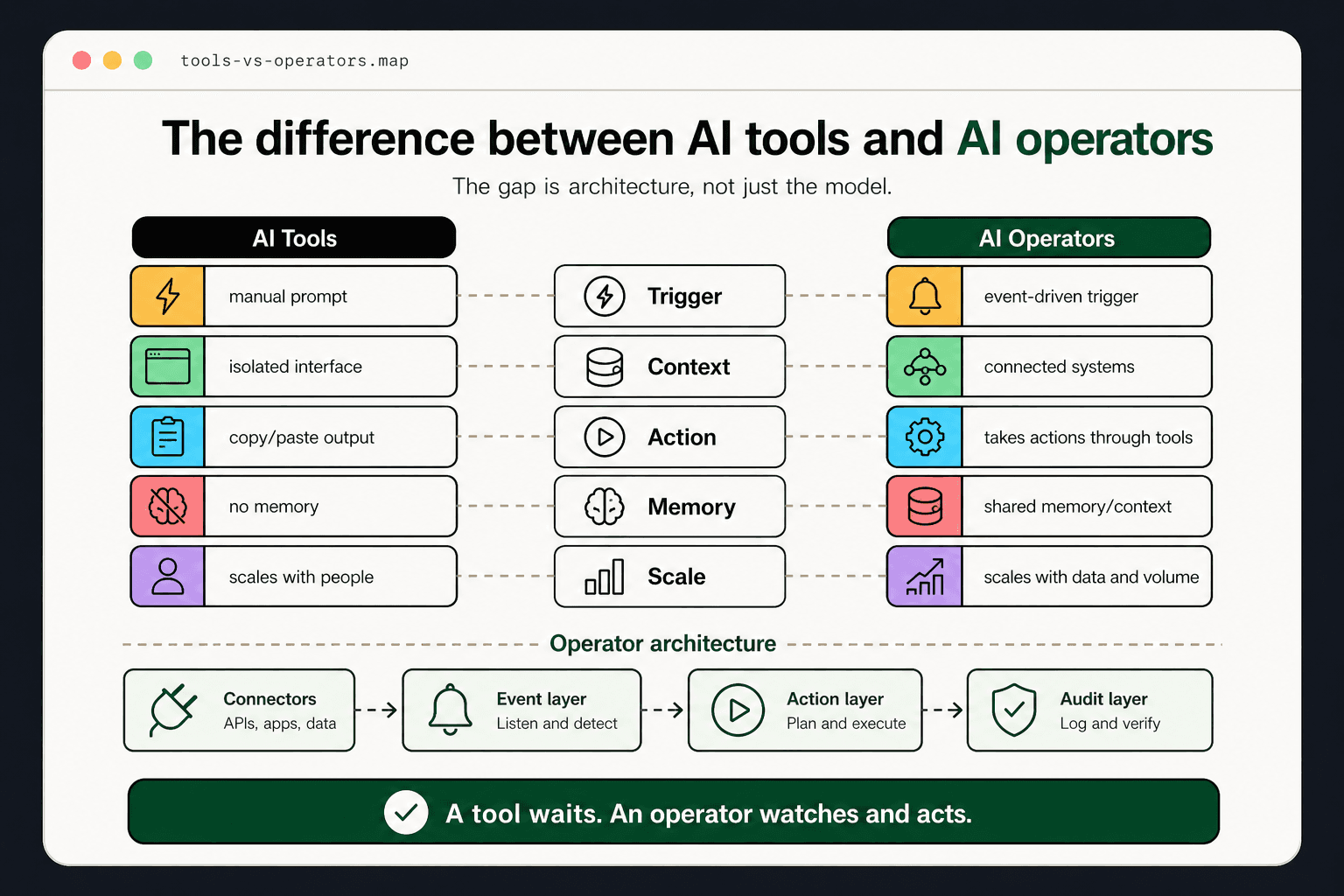Click the clipboard icon next to copy/paste output
1344x896 pixels.
click(168, 437)
